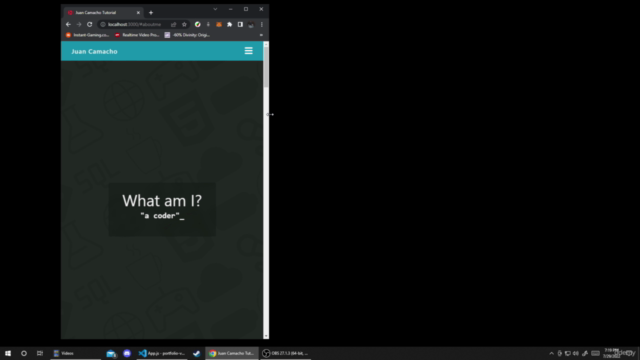Bookmark this page with the star

[x=184, y=24]
